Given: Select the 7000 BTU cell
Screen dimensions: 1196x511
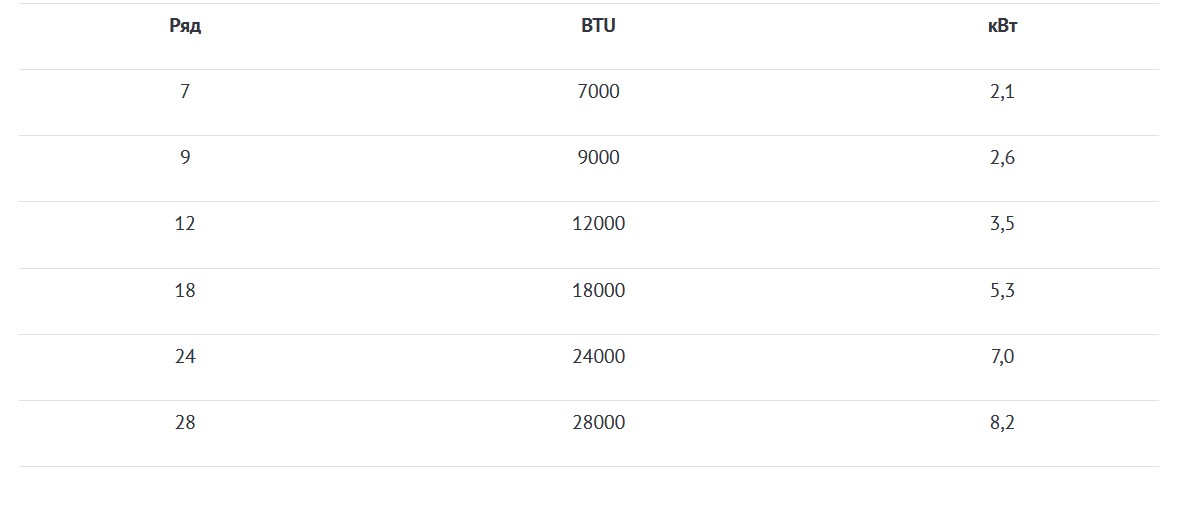Looking at the screenshot, I should [598, 92].
